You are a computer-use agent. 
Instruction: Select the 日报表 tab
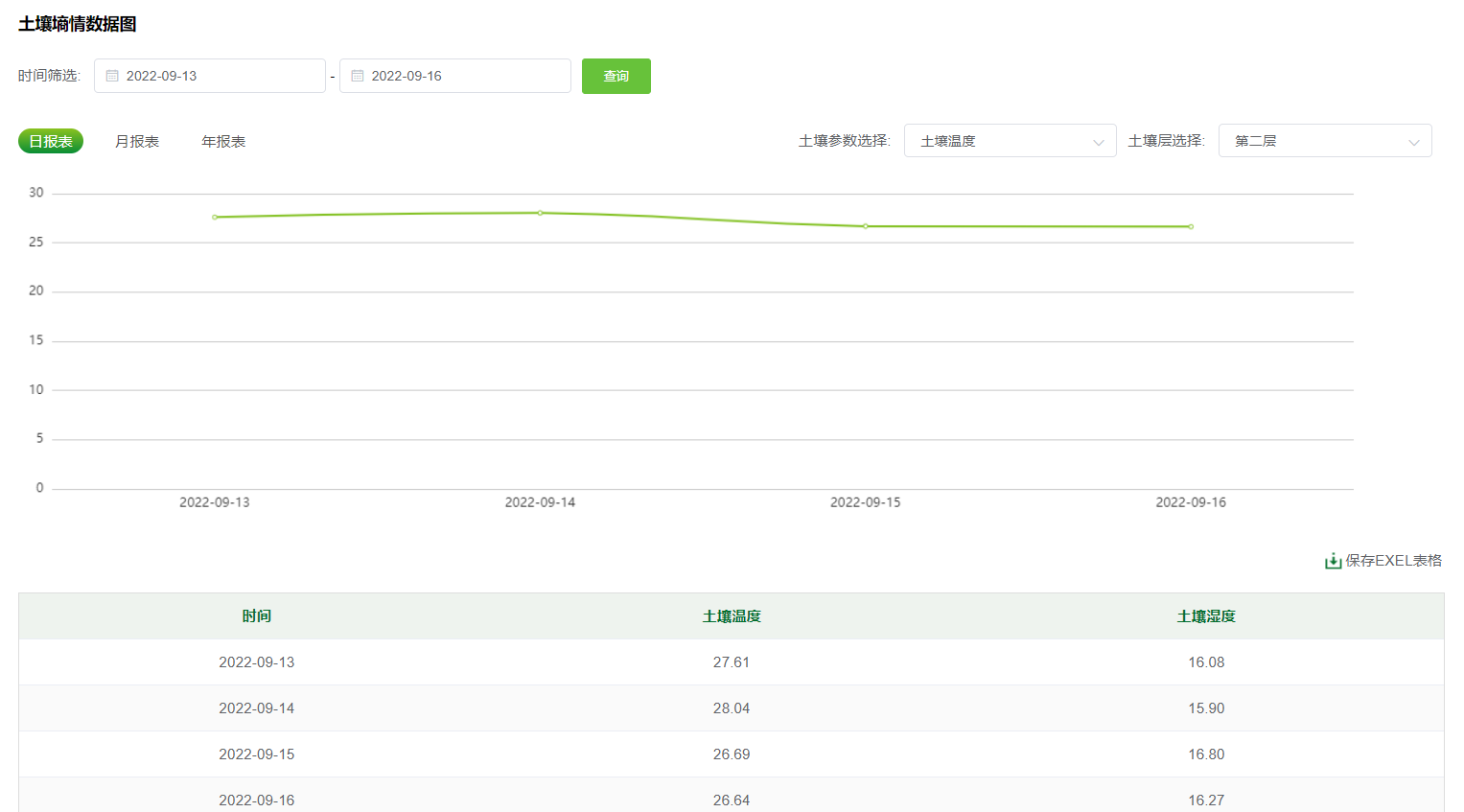click(x=51, y=141)
